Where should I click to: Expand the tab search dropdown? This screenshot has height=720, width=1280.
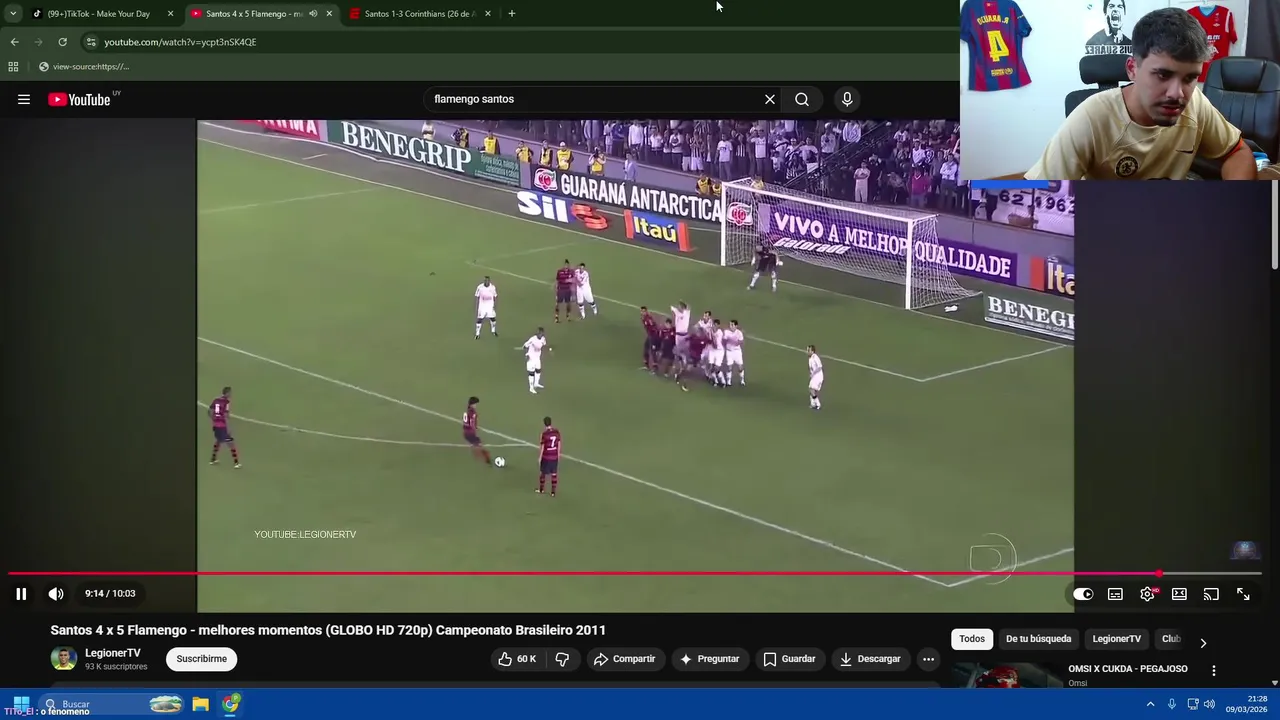(13, 14)
